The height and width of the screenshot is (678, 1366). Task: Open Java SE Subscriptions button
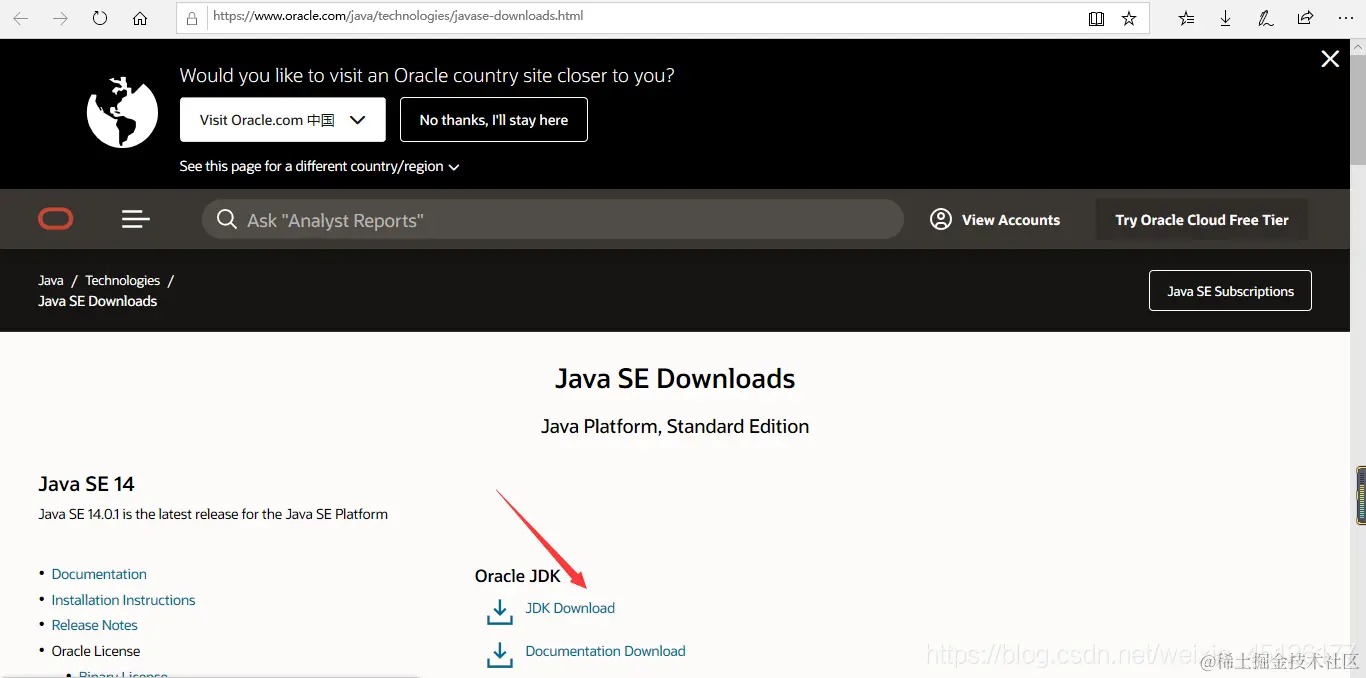pyautogui.click(x=1230, y=291)
